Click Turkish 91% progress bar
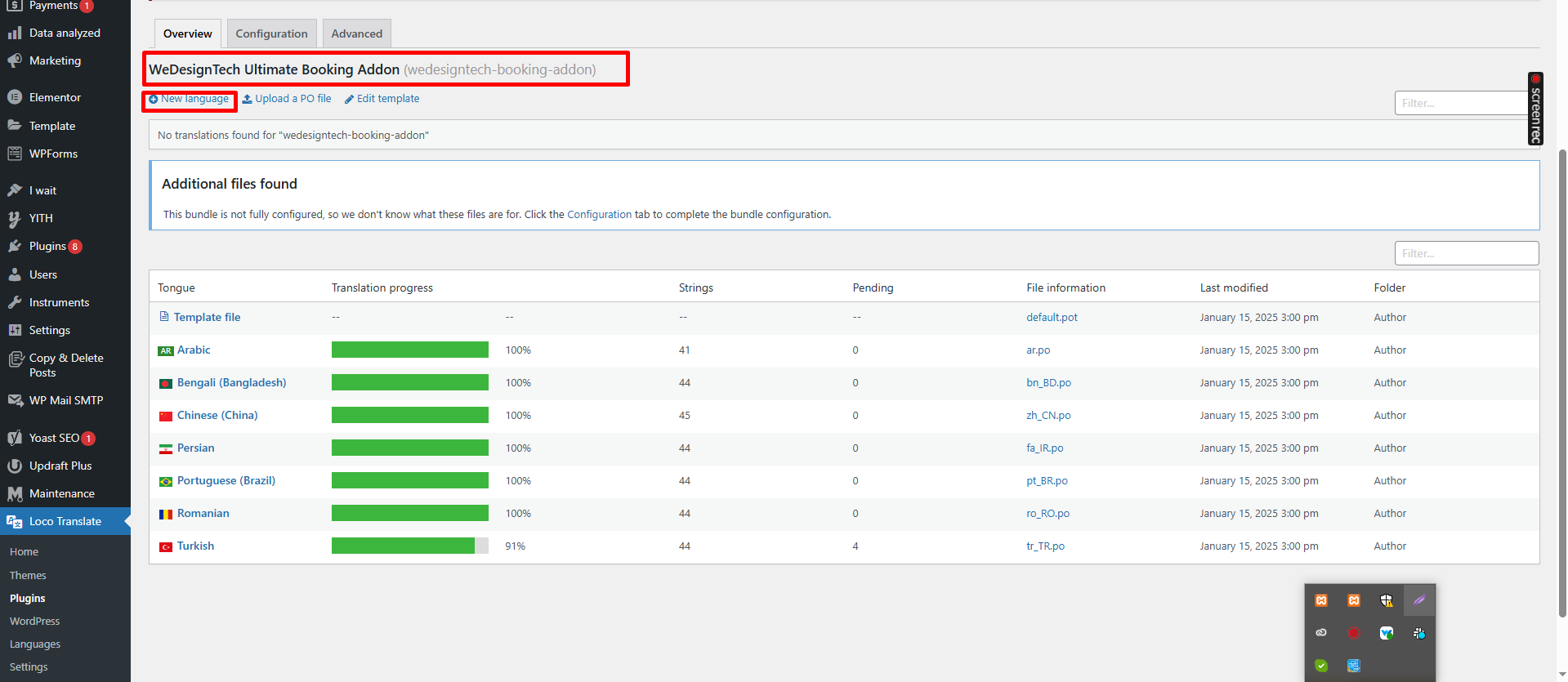1568x682 pixels. coord(410,546)
